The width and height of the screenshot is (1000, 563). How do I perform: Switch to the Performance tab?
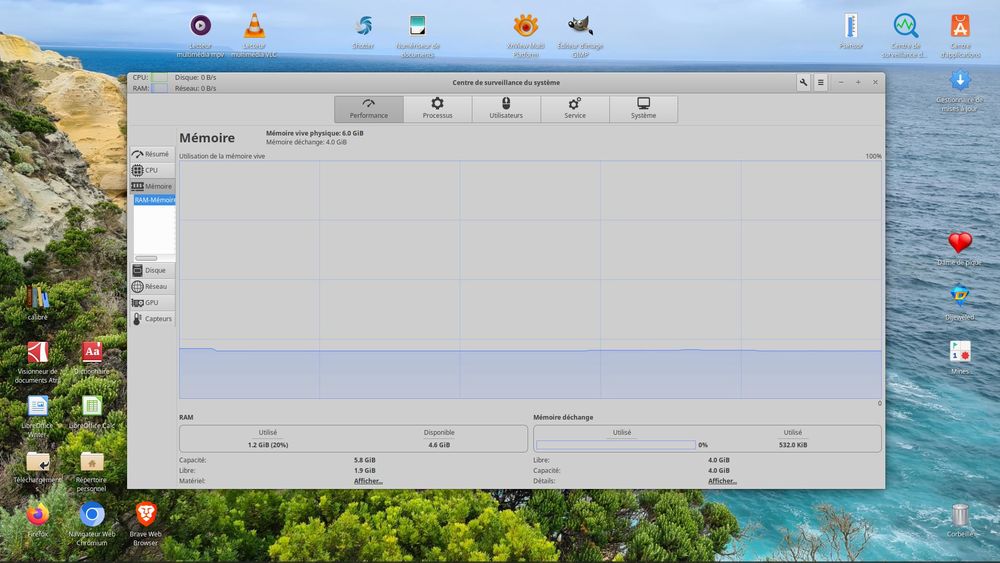pos(369,109)
